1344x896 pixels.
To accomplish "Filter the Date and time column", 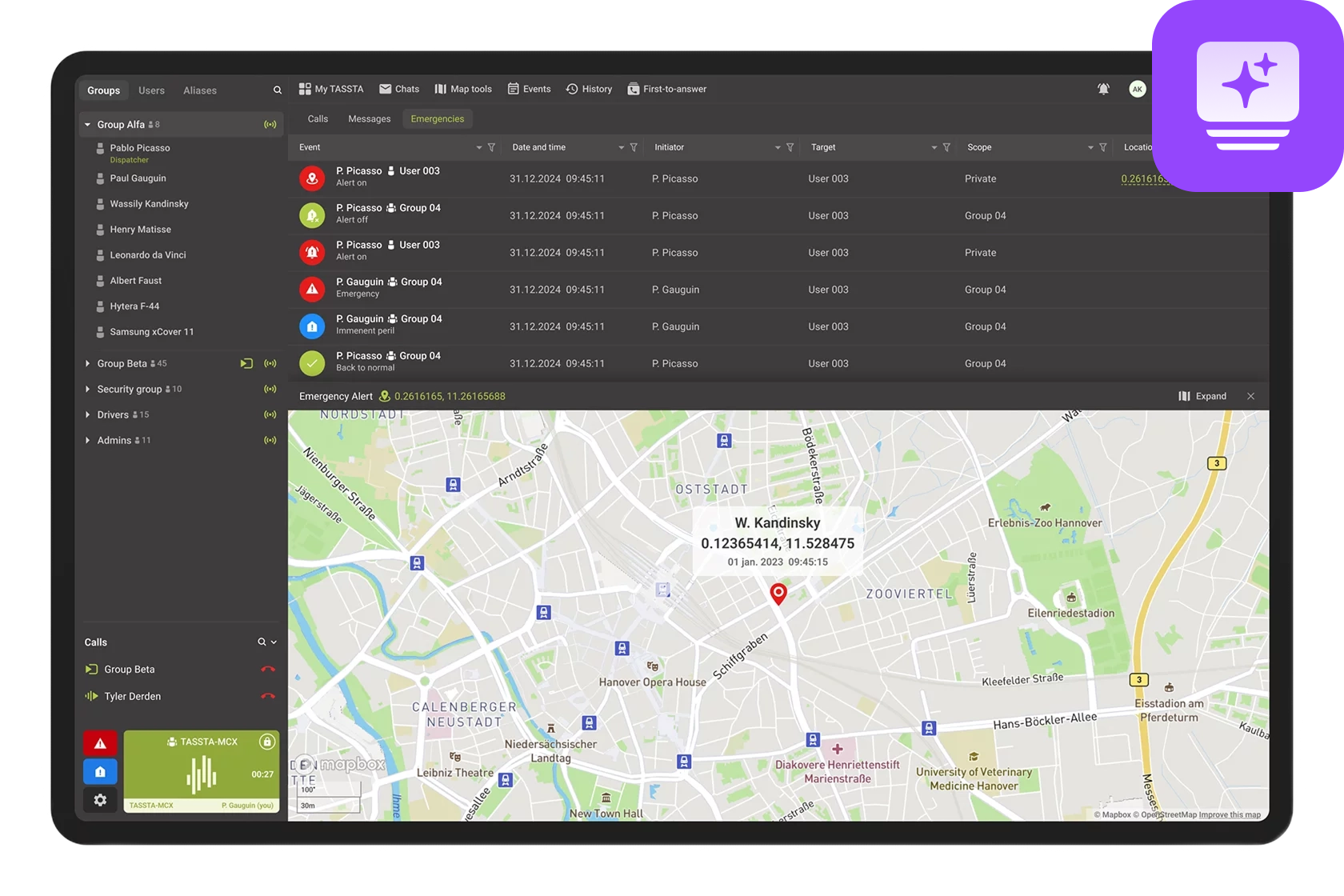I will point(634,147).
